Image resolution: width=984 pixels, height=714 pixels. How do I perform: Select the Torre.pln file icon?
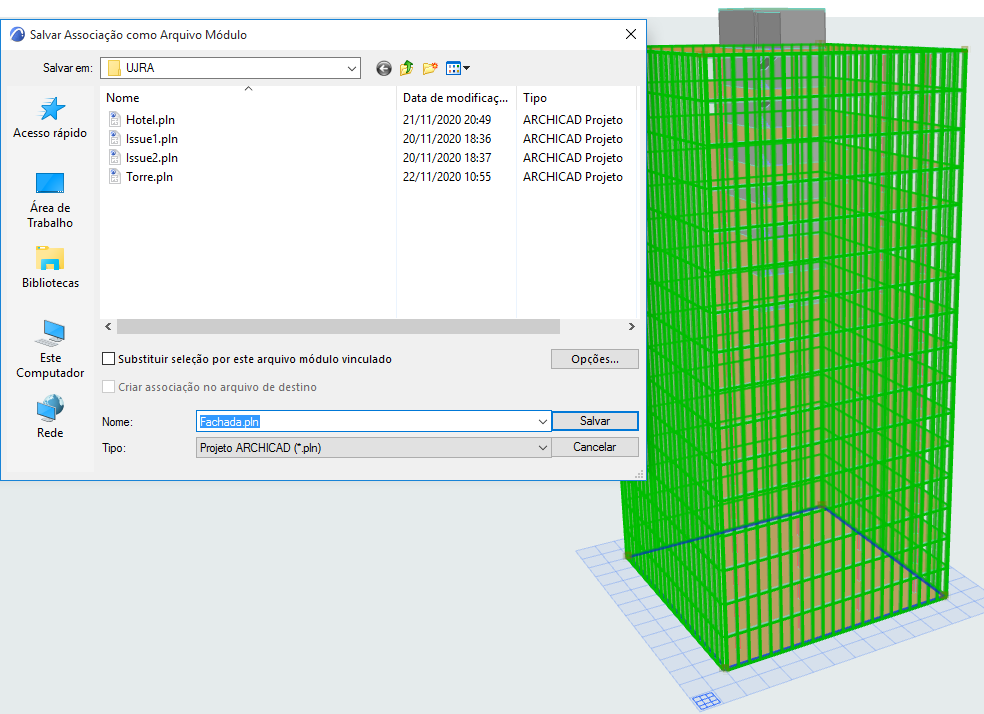(115, 176)
